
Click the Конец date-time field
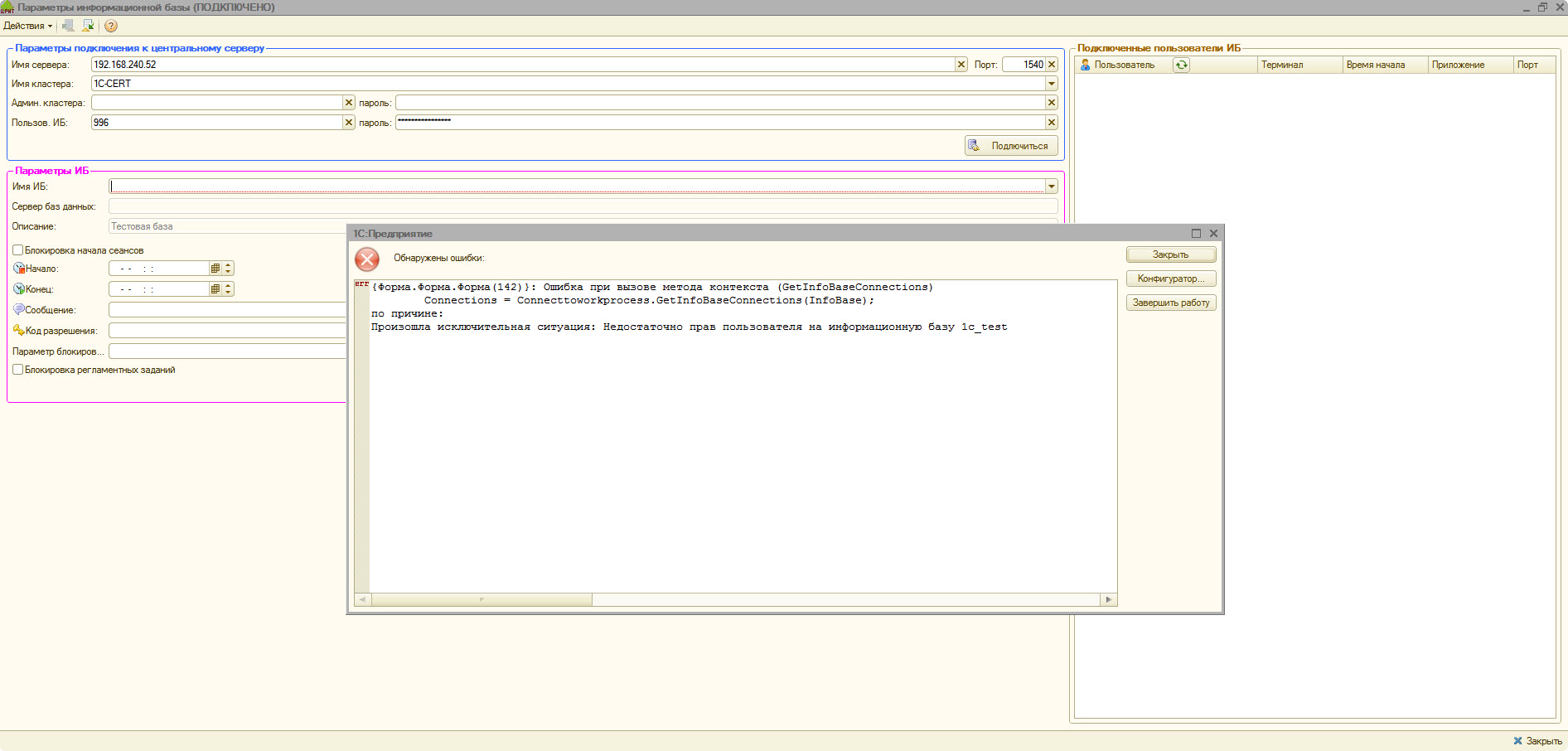tap(159, 289)
